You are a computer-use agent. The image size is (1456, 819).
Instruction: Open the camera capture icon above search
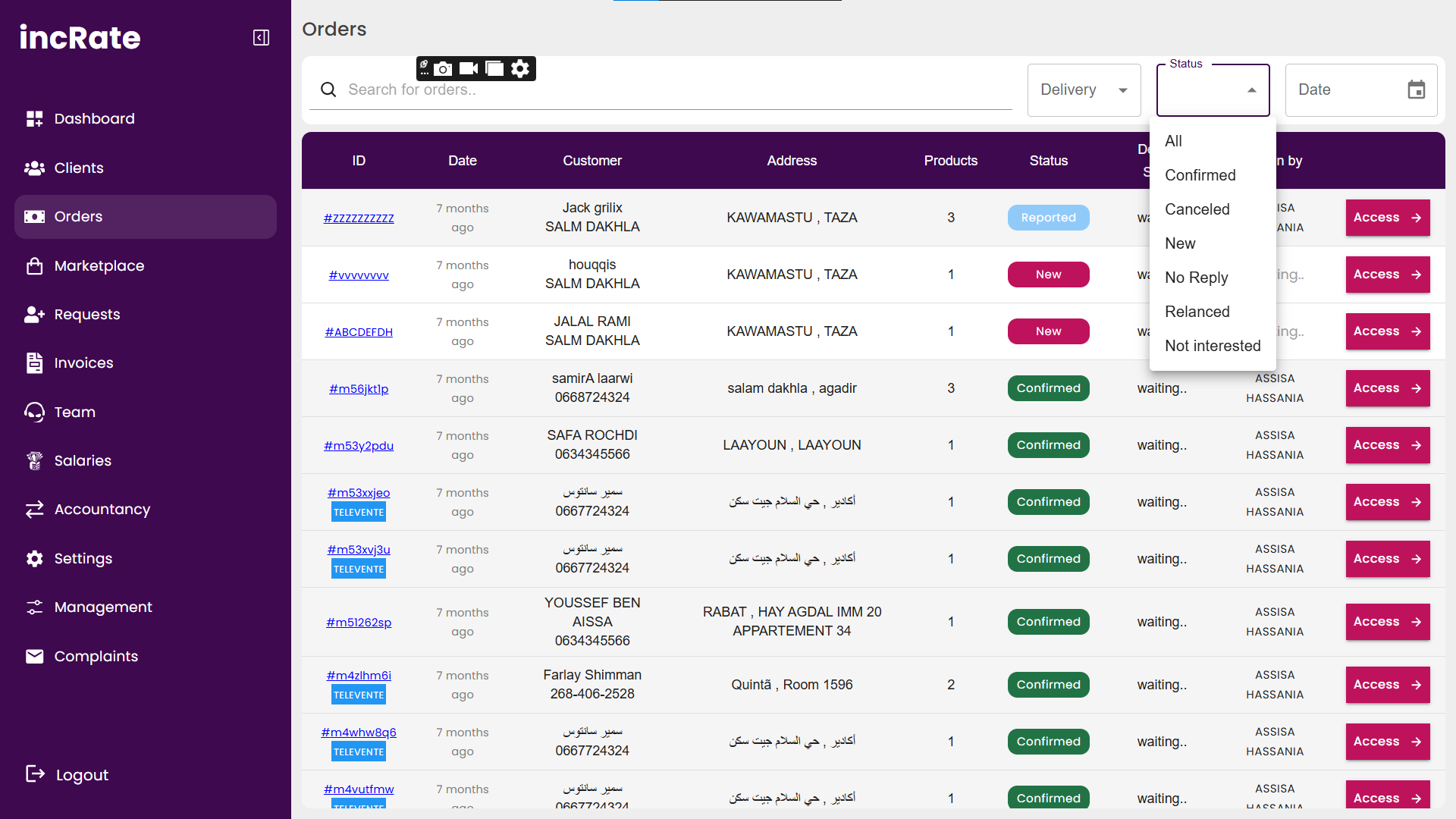click(x=443, y=68)
